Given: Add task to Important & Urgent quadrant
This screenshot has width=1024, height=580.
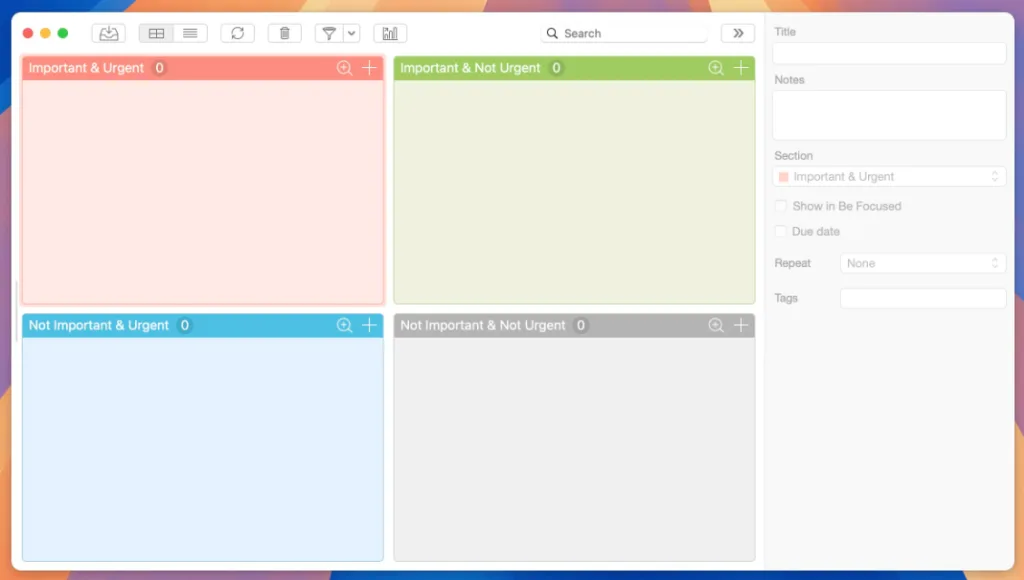Looking at the screenshot, I should point(369,68).
